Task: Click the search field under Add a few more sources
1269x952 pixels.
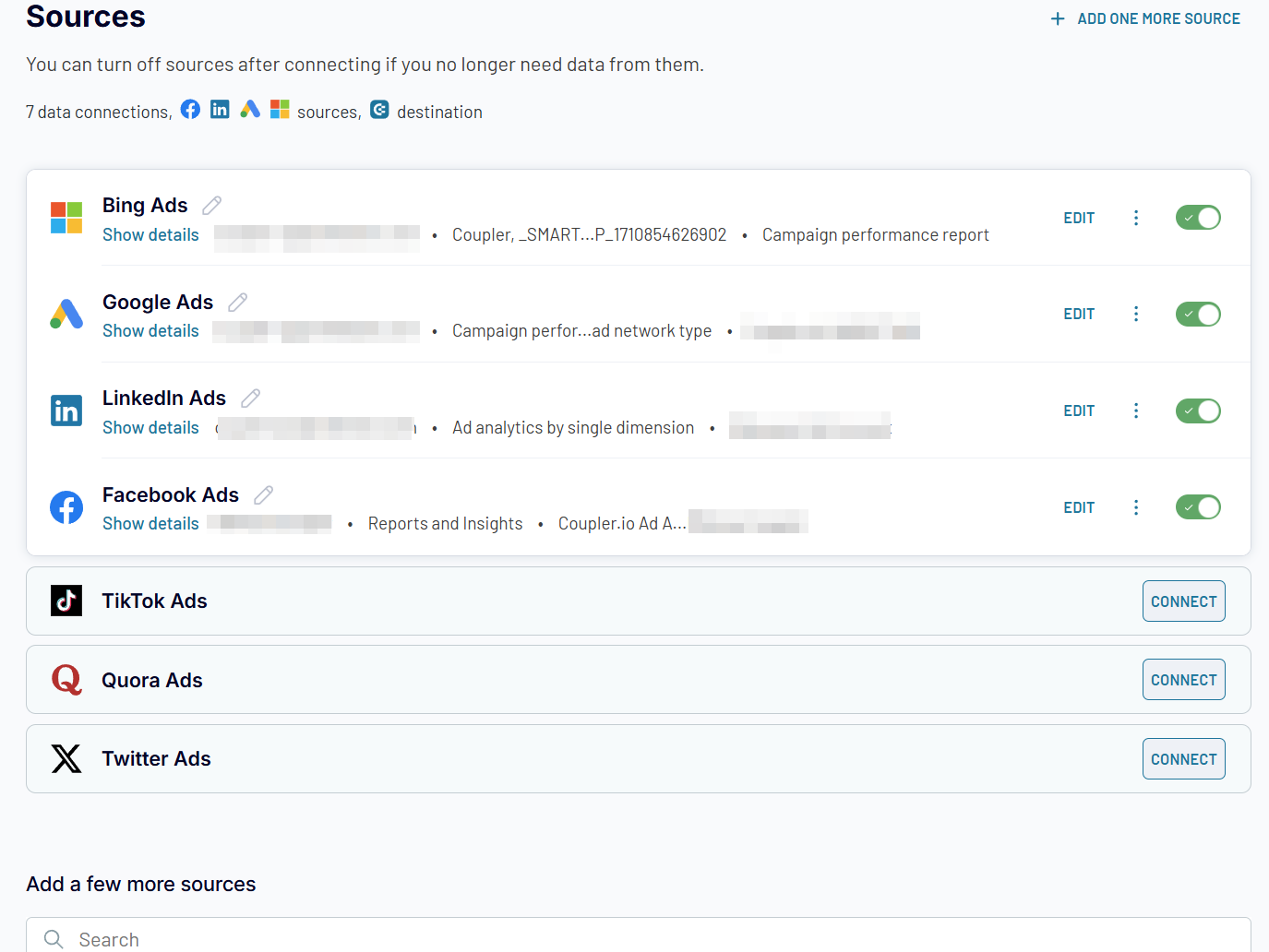Action: (369, 937)
